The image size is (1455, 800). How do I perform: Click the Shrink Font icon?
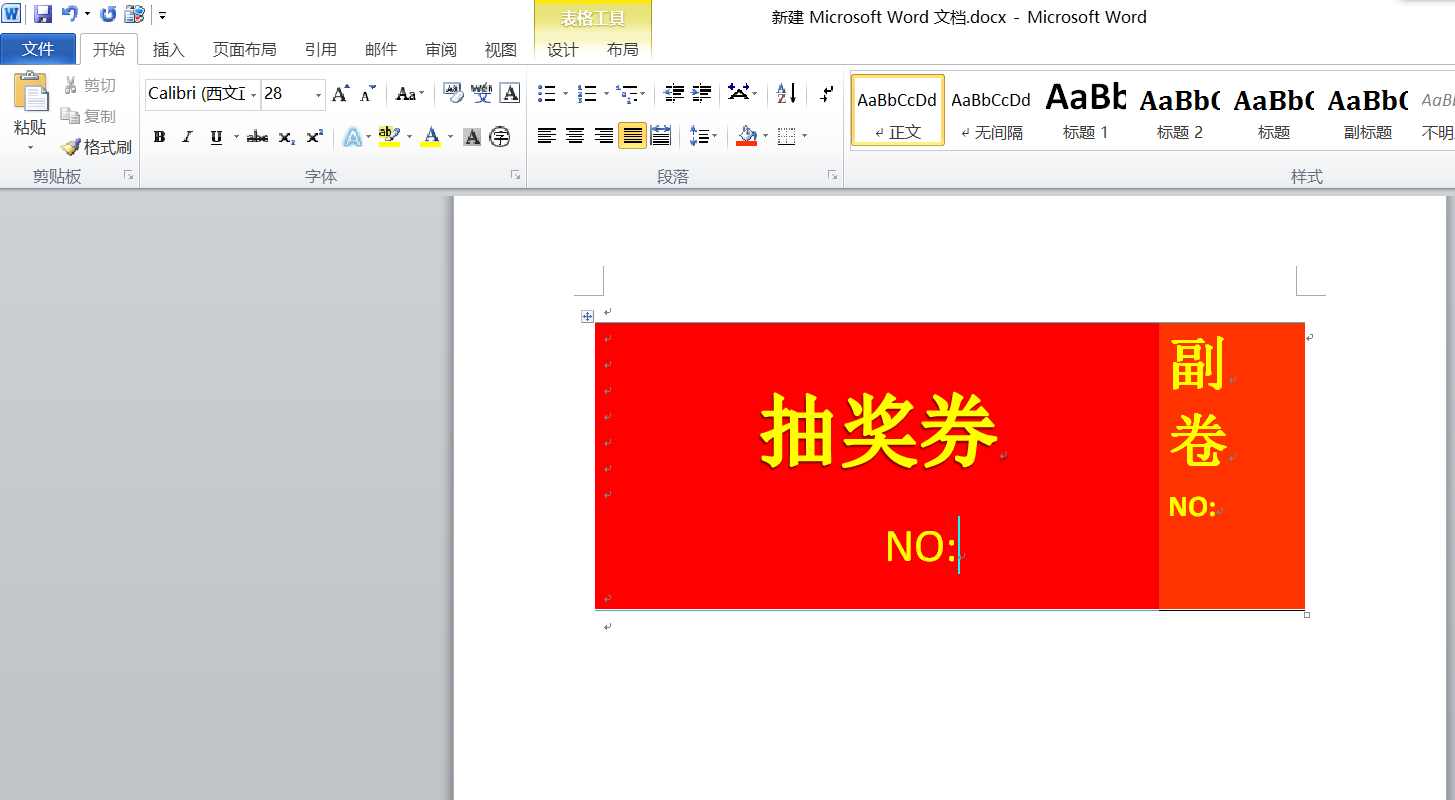pyautogui.click(x=368, y=94)
